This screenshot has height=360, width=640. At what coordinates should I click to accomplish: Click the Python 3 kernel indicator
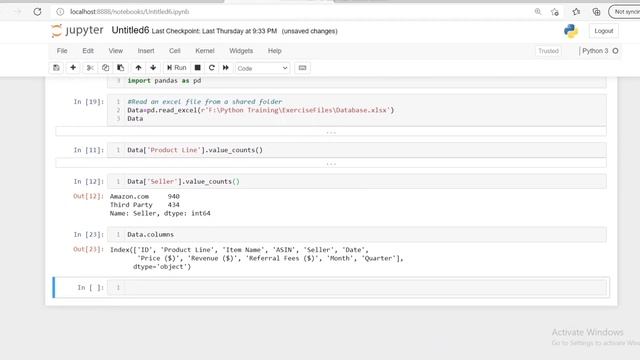(x=595, y=51)
